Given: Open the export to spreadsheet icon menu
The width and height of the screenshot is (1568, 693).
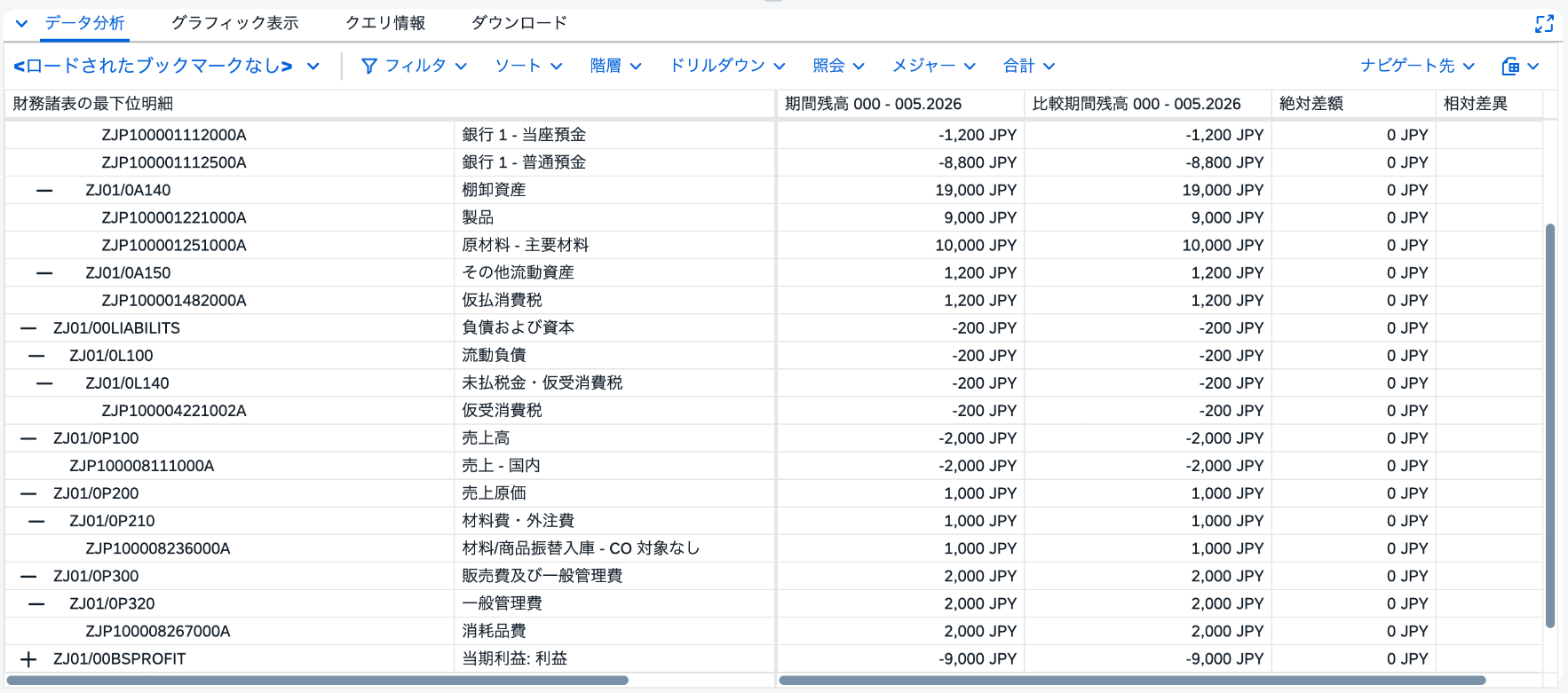Looking at the screenshot, I should pos(1520,66).
